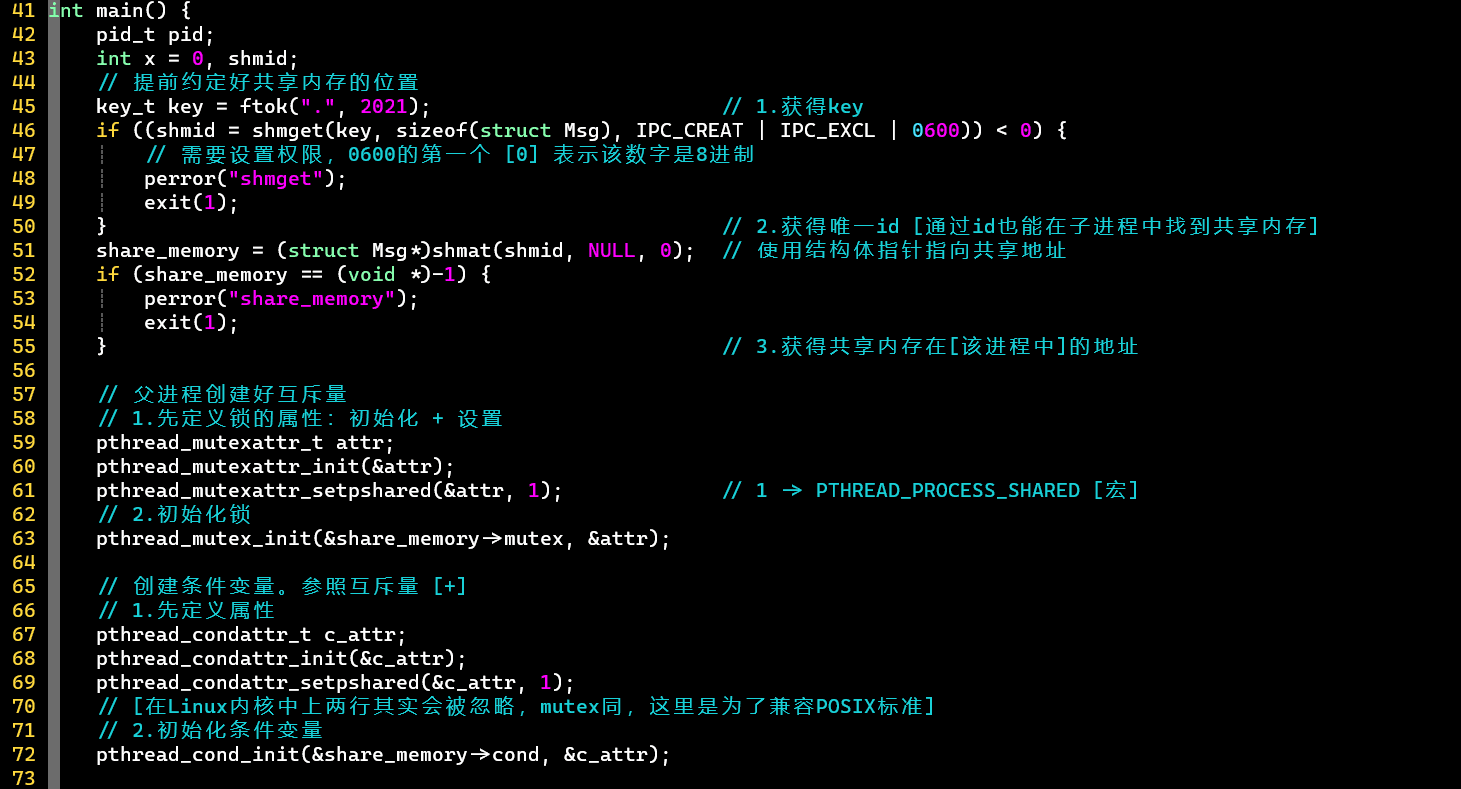Click line number 41 in the gutter
1461x789 pixels.
(x=23, y=11)
